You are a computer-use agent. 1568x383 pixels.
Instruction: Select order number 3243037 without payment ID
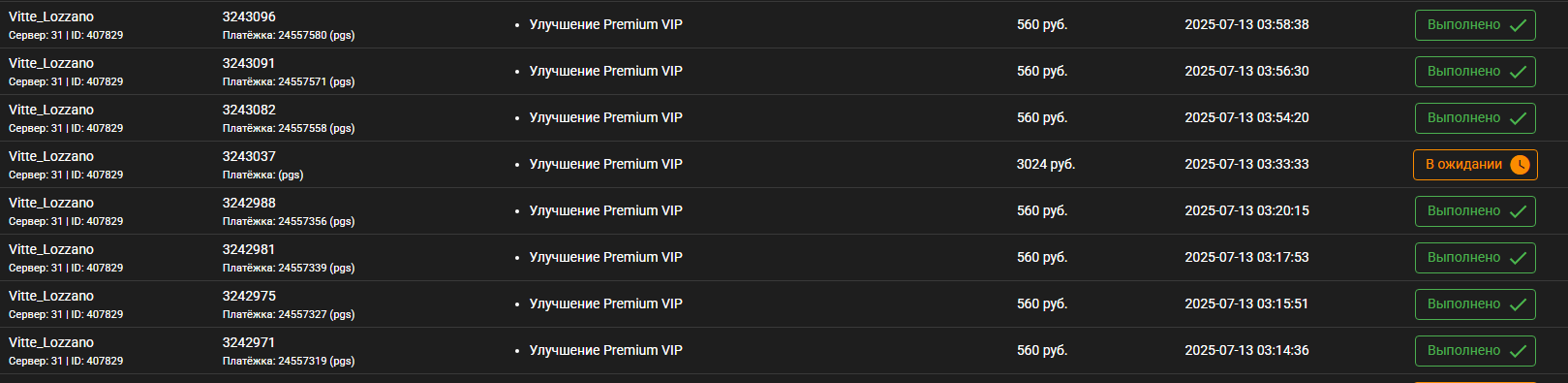[249, 156]
